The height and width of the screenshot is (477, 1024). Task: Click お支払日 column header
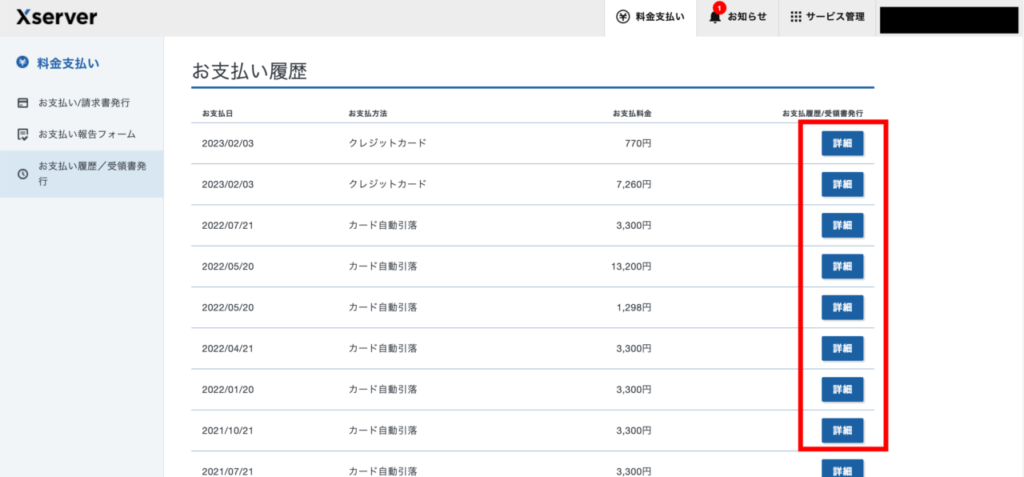(x=217, y=114)
